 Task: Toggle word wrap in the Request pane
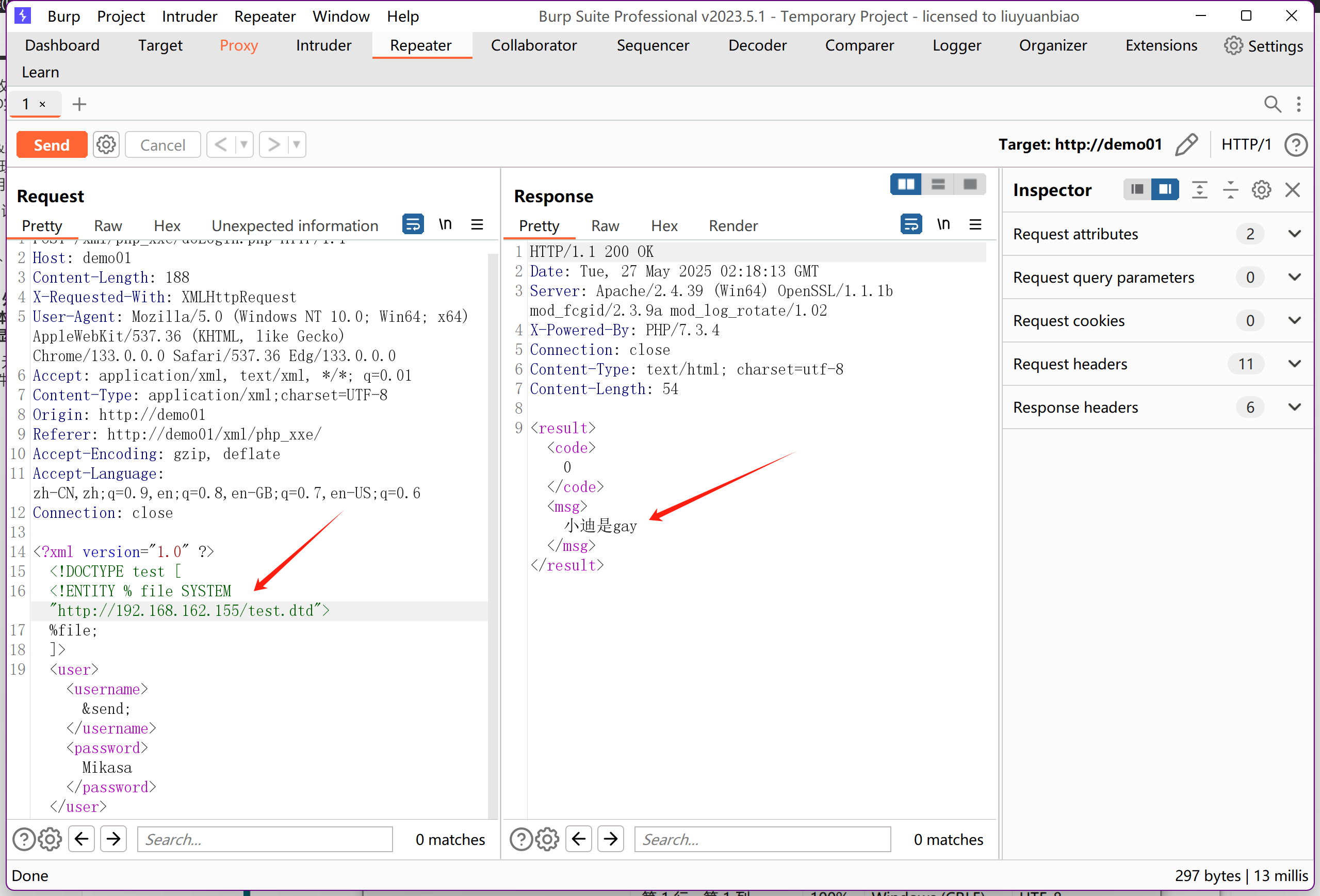(x=413, y=225)
